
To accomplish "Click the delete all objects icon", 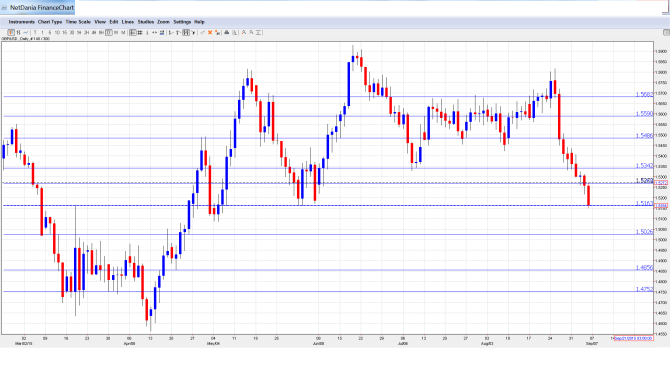I will 217,32.
